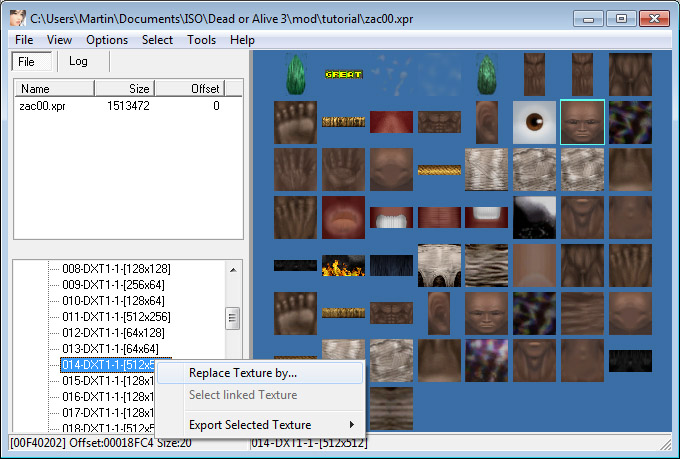Select tree item 012-DXT1-1-[64x128]
The width and height of the screenshot is (680, 459).
[113, 333]
